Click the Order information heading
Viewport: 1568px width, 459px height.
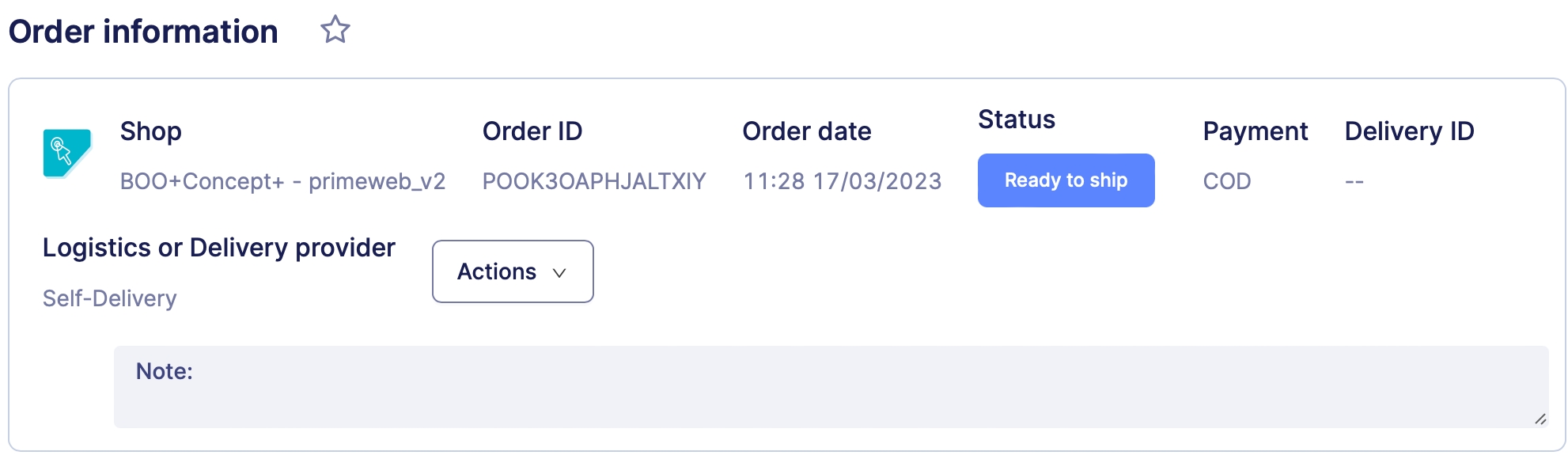pyautogui.click(x=143, y=32)
